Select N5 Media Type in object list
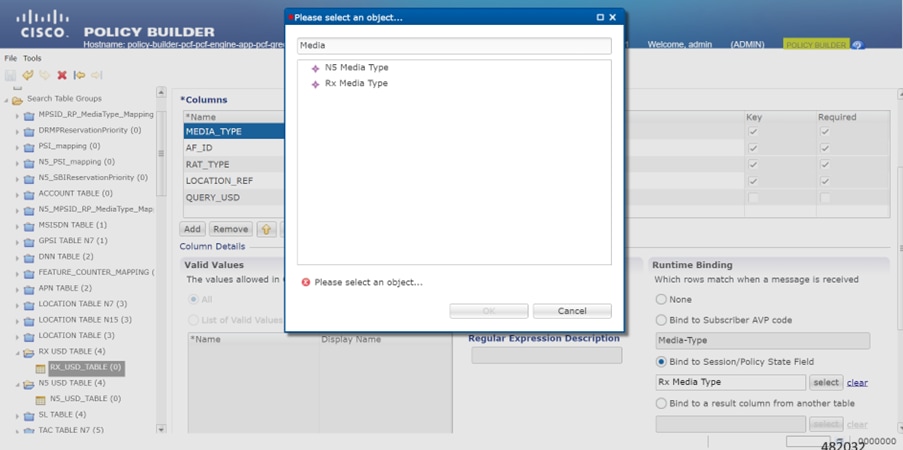Image resolution: width=903 pixels, height=450 pixels. click(x=356, y=67)
